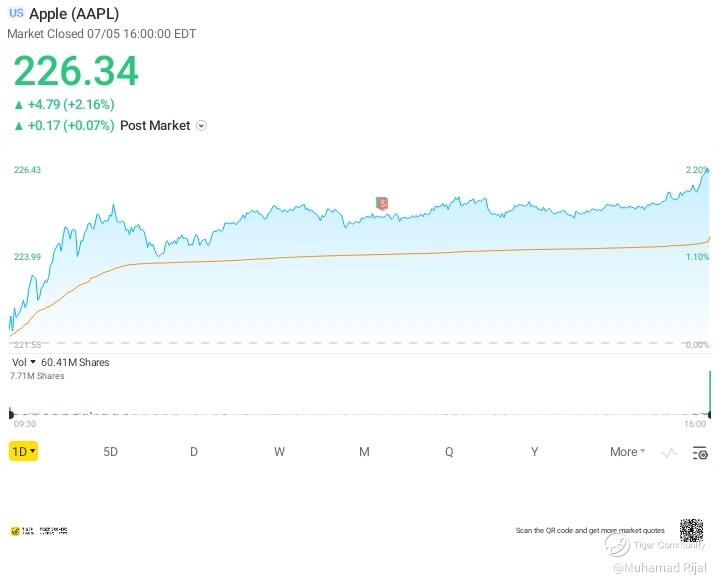Expand the More timeframes menu

[x=627, y=452]
